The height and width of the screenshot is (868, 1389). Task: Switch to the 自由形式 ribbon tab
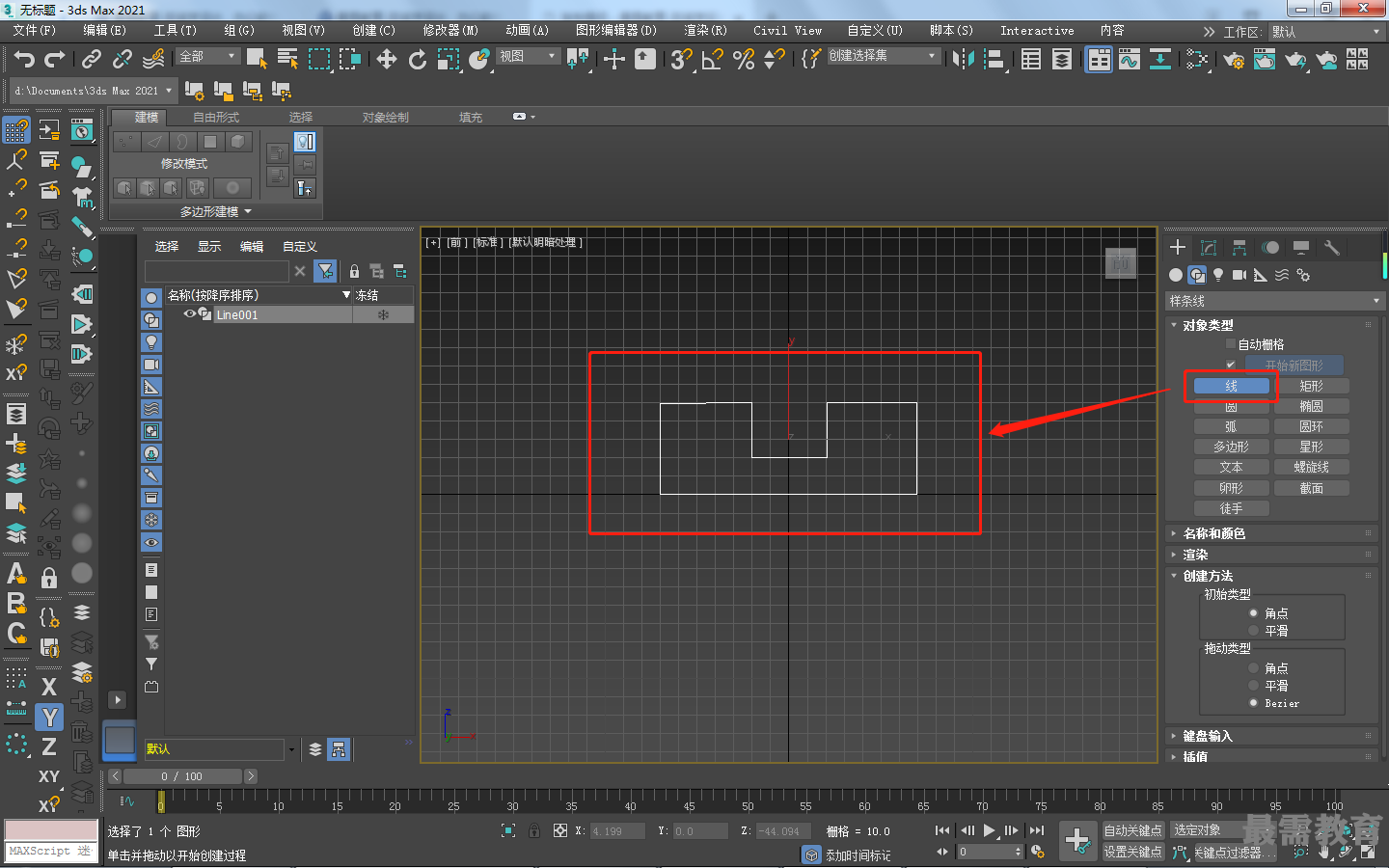(x=216, y=118)
